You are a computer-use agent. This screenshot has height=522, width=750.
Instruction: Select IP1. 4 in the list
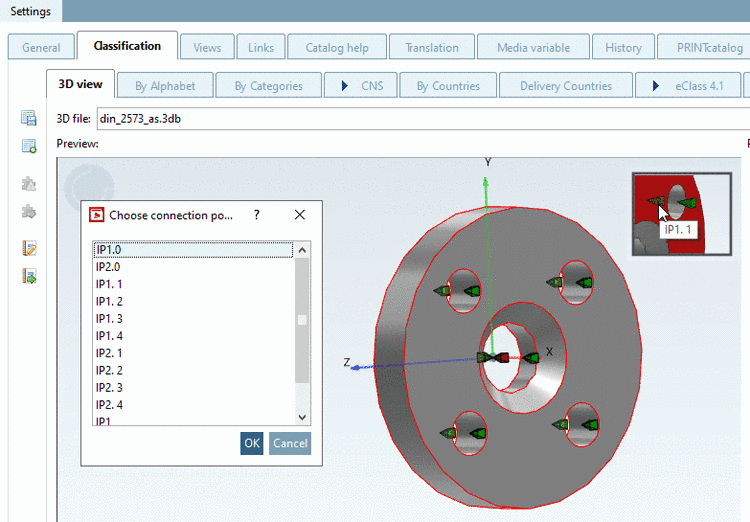[193, 336]
